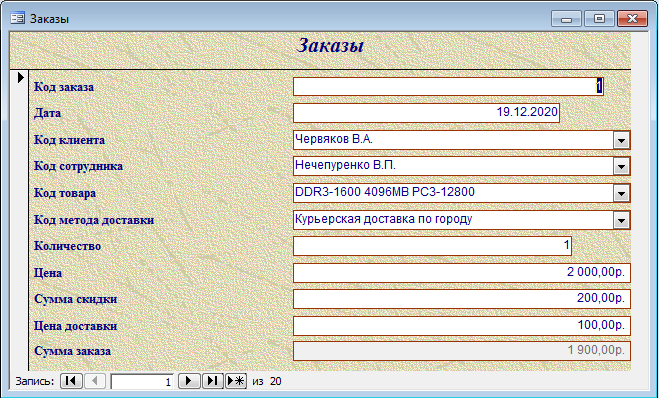Click the grayed-out previous record arrow
659x398 pixels.
[95, 381]
